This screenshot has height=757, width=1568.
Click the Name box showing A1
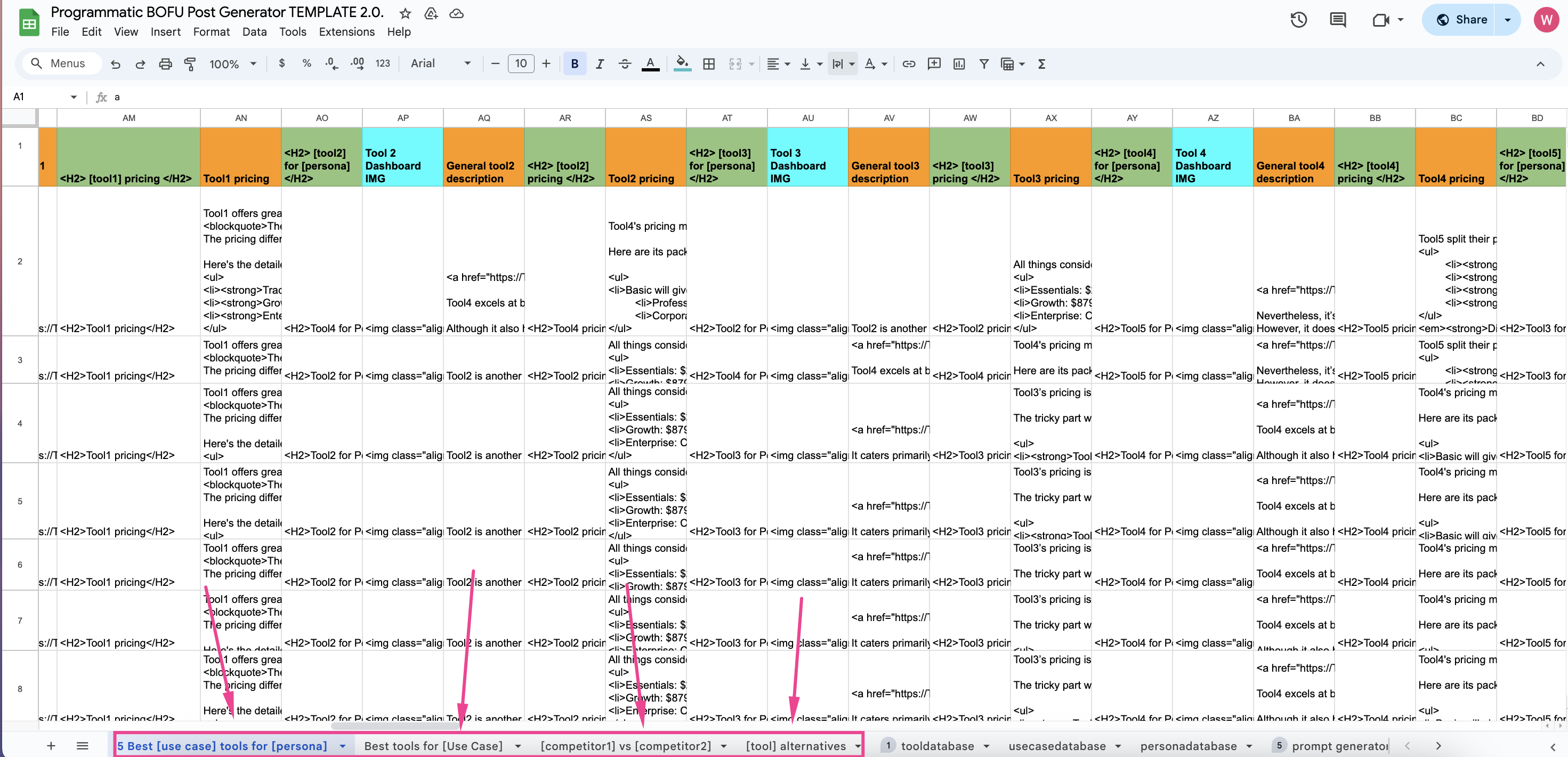[45, 97]
